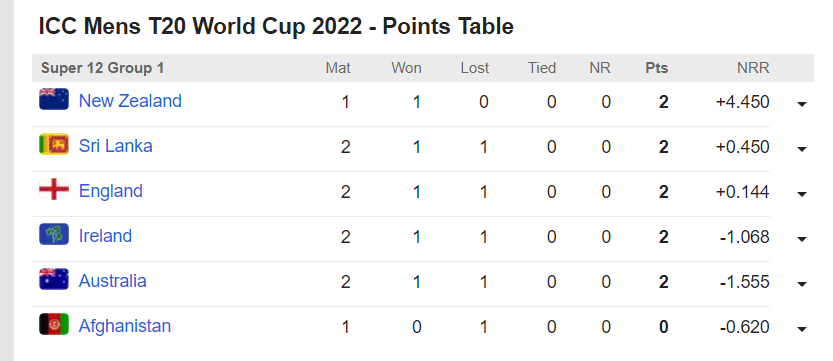Expand the Australia row details arrow

coord(802,285)
